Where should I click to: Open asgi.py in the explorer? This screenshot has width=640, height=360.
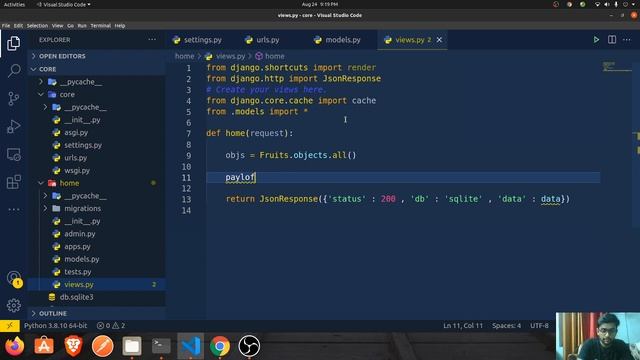pyautogui.click(x=97, y=132)
